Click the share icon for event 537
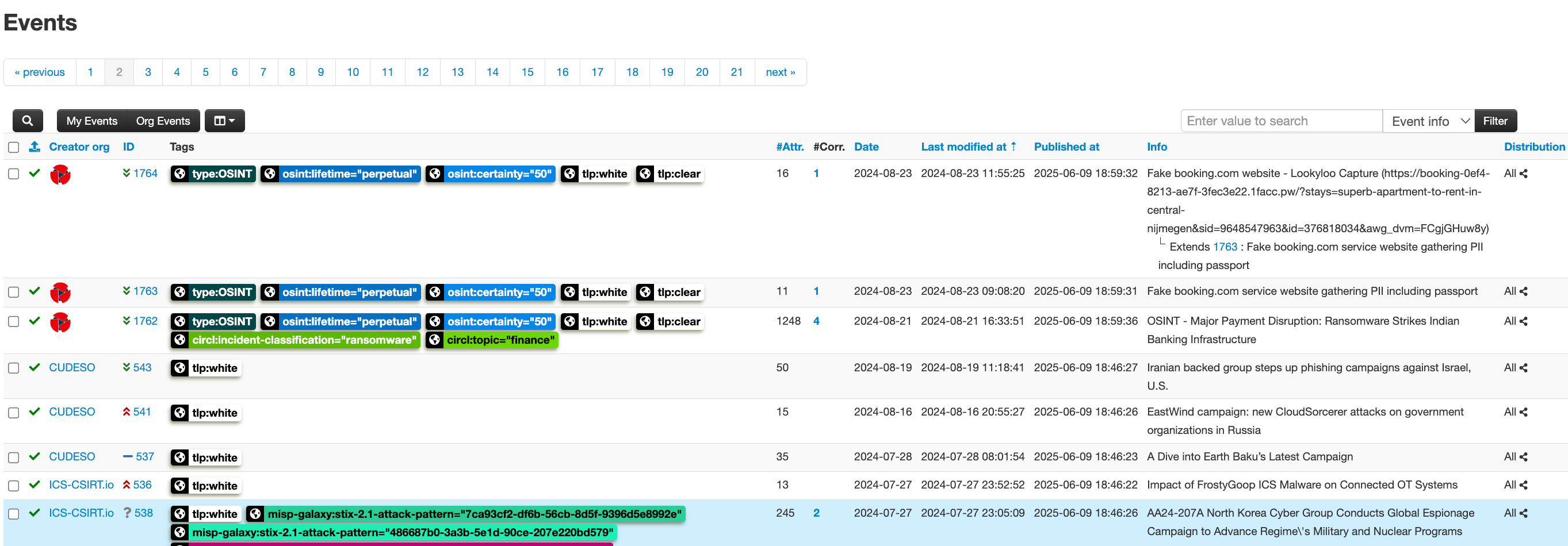1568x546 pixels. 1524,456
